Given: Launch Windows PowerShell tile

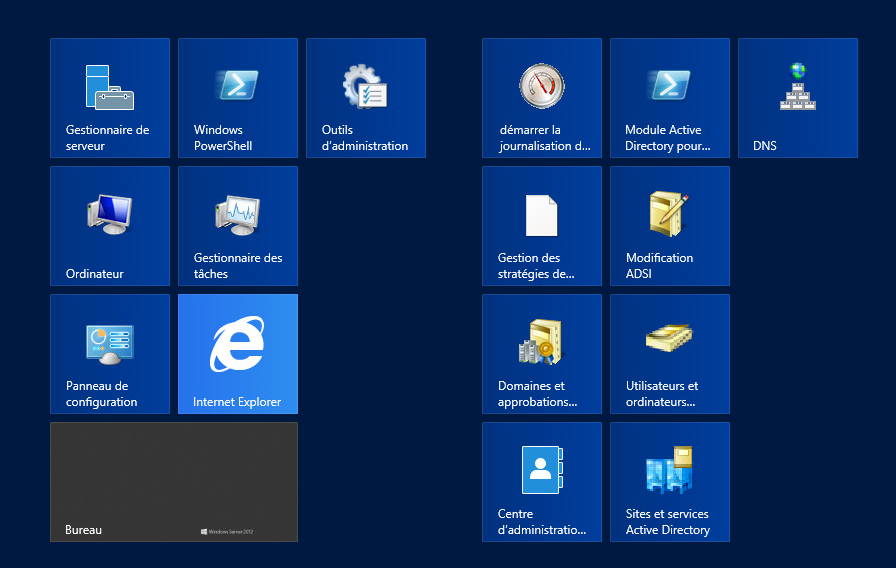Looking at the screenshot, I should (238, 98).
